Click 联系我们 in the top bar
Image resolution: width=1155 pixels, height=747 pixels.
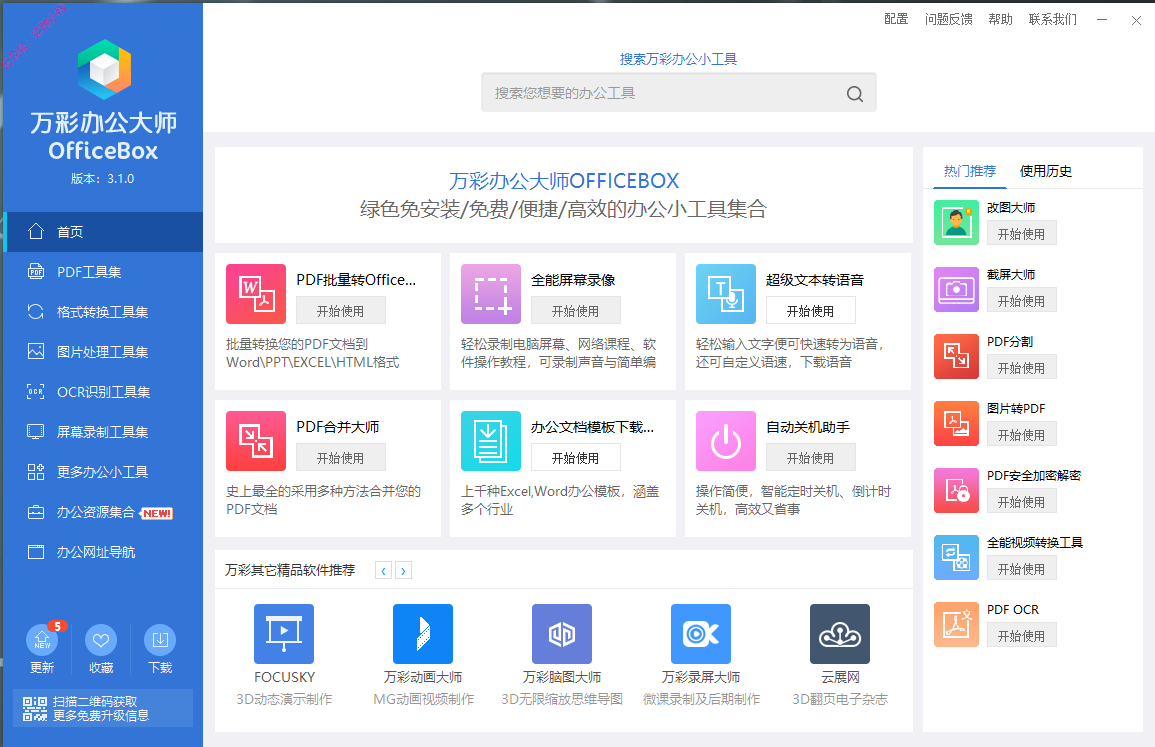point(1053,19)
